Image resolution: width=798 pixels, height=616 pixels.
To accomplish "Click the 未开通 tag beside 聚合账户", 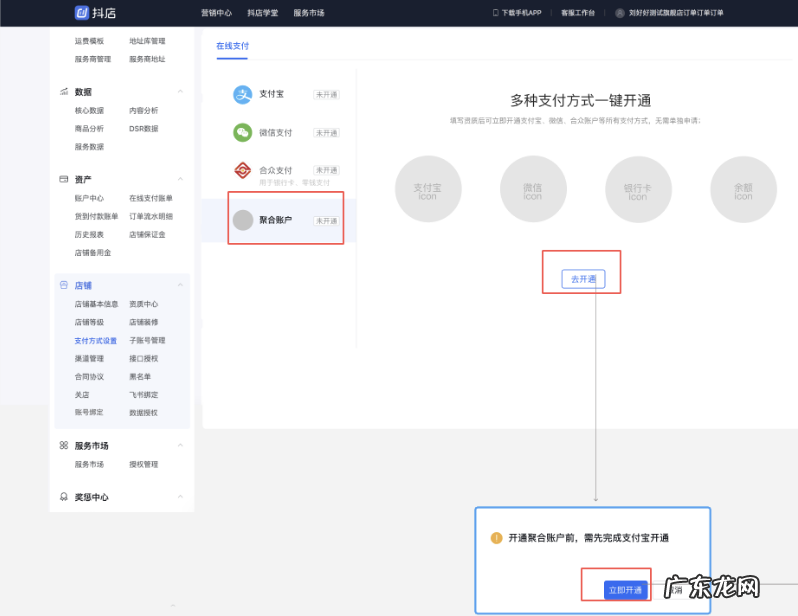I will pyautogui.click(x=326, y=221).
